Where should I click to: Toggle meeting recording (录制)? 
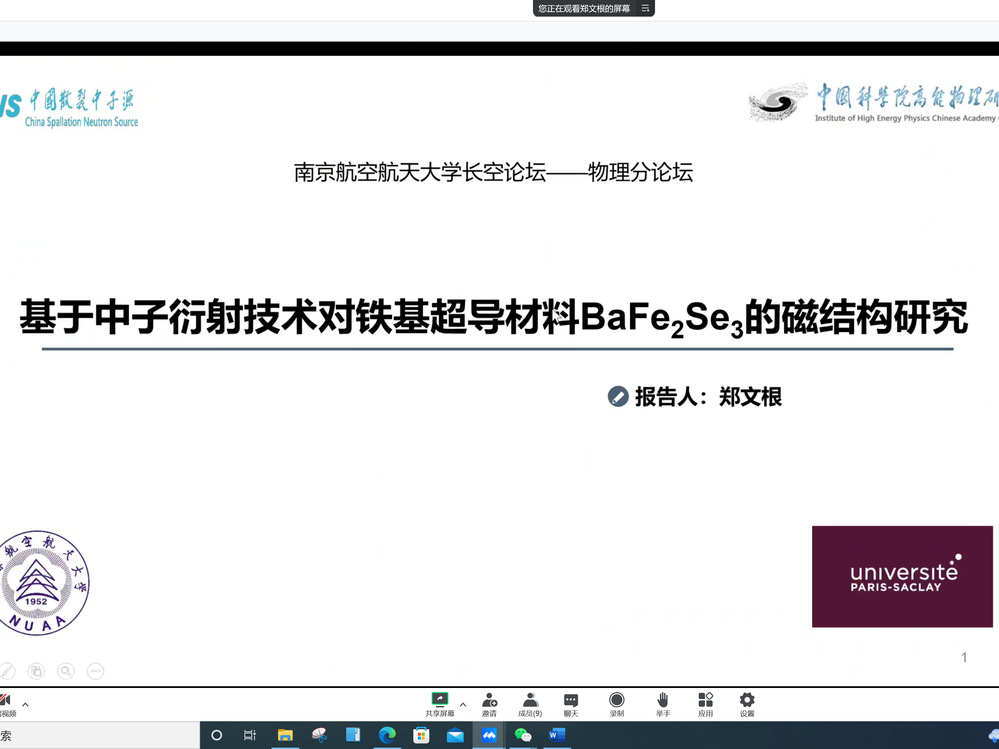point(617,700)
